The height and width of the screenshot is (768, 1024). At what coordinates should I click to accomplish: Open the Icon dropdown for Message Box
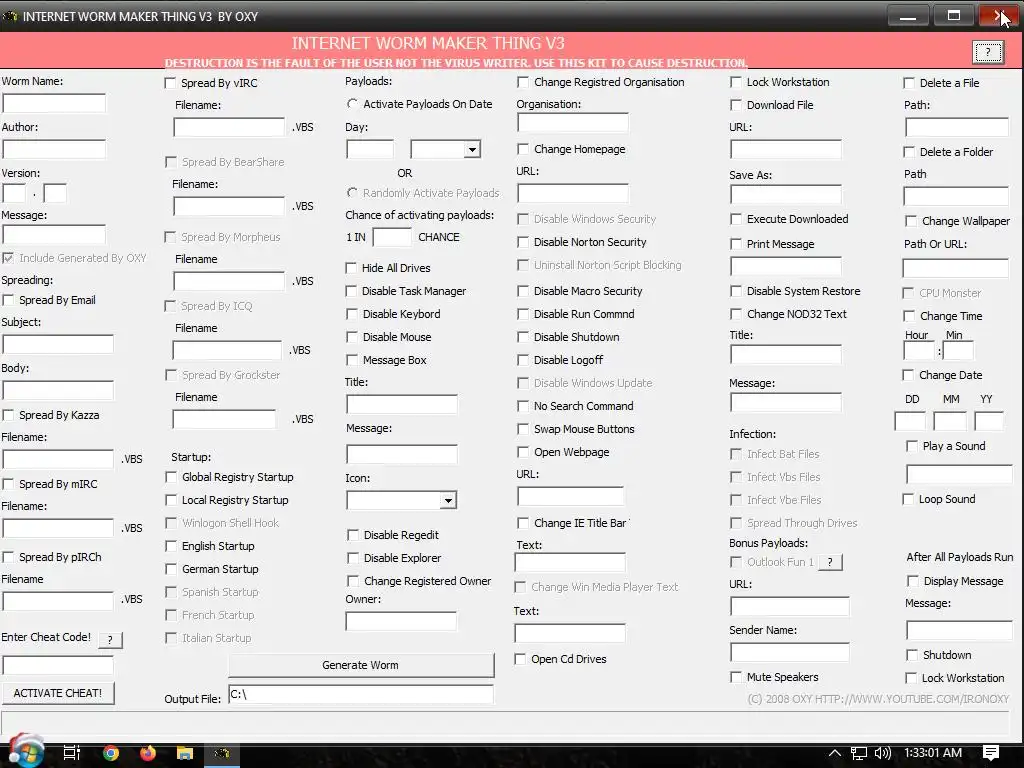448,501
